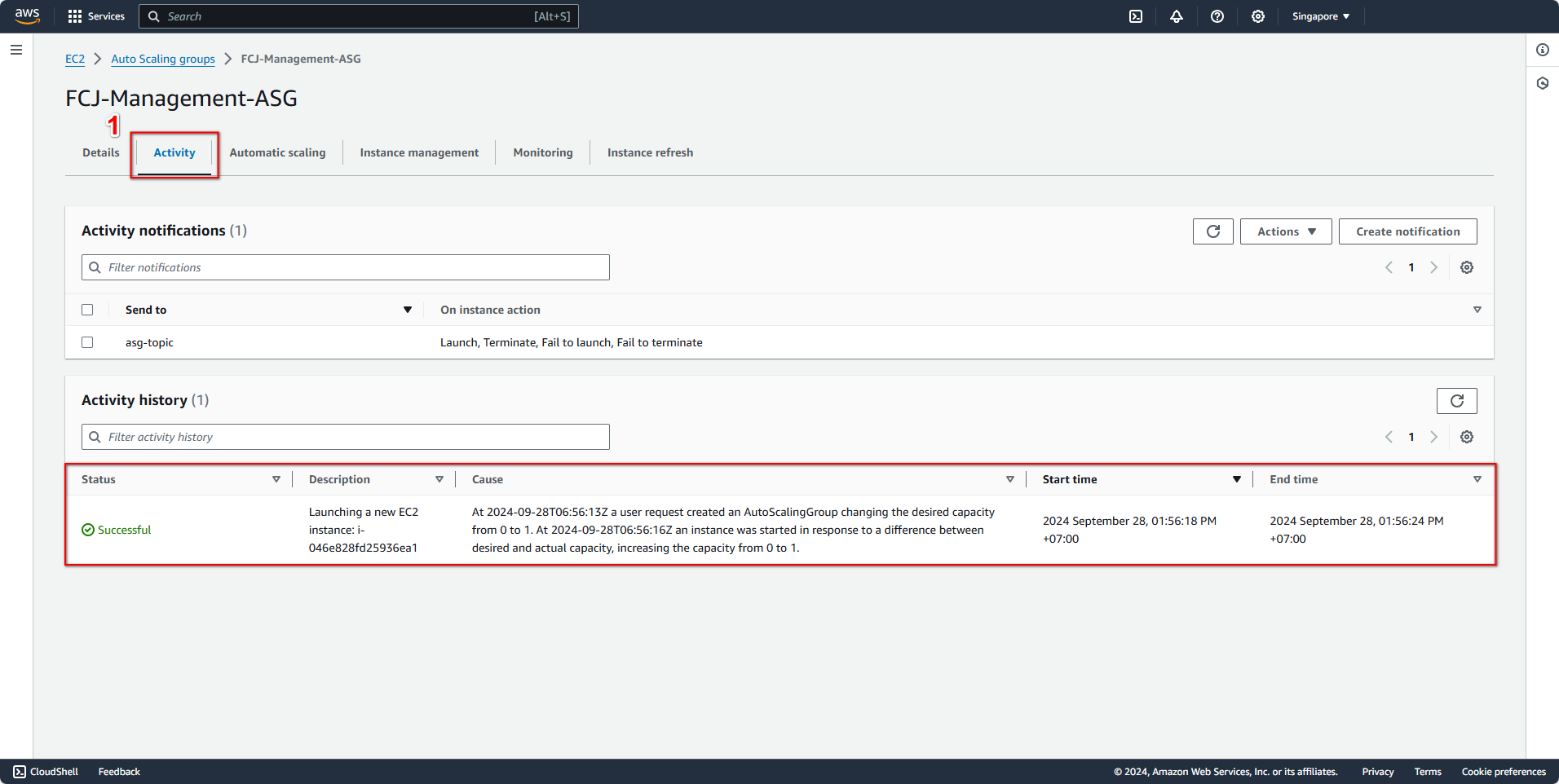Viewport: 1559px width, 784px height.
Task: Click the FCJ-Management-ASG breadcrumb text
Action: [301, 59]
